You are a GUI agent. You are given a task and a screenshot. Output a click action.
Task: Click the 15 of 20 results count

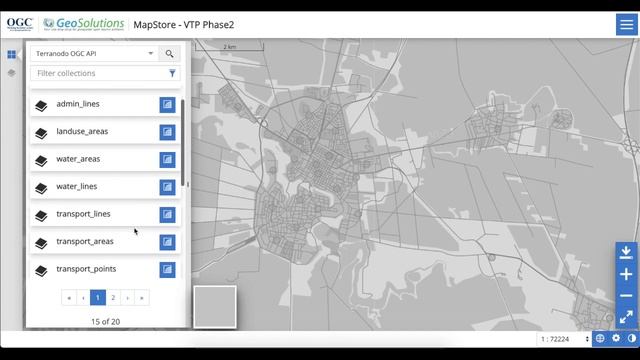click(x=105, y=322)
